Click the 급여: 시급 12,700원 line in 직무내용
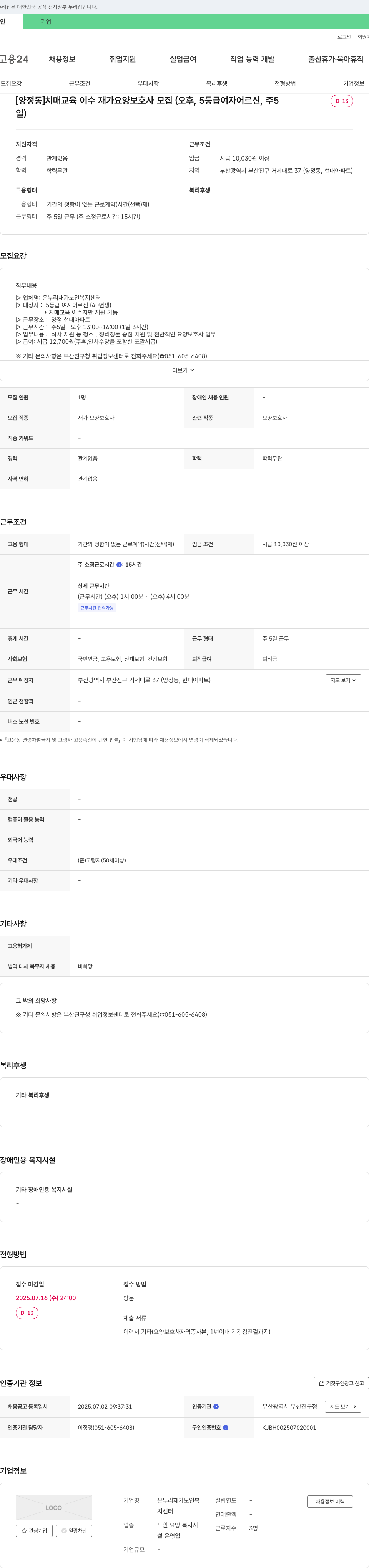This screenshot has height=1568, width=369. (x=86, y=341)
